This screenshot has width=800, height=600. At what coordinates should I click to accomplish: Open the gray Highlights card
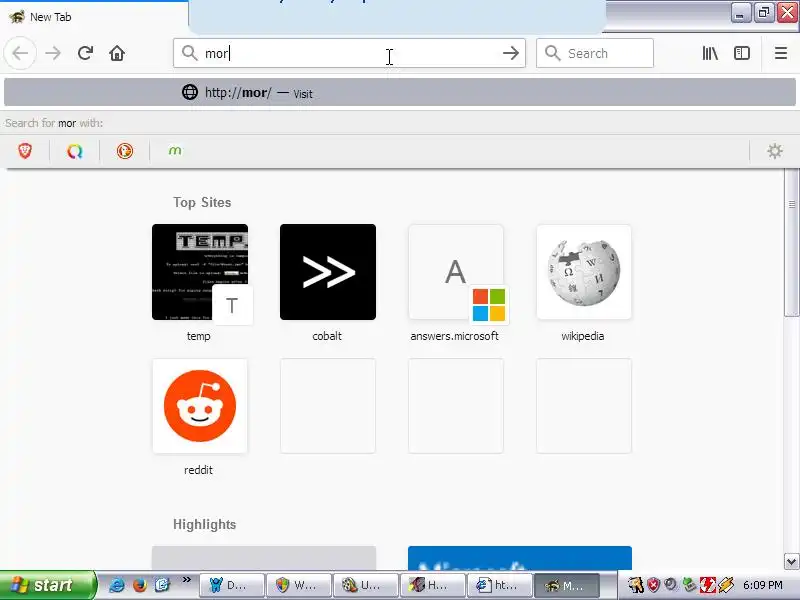264,558
